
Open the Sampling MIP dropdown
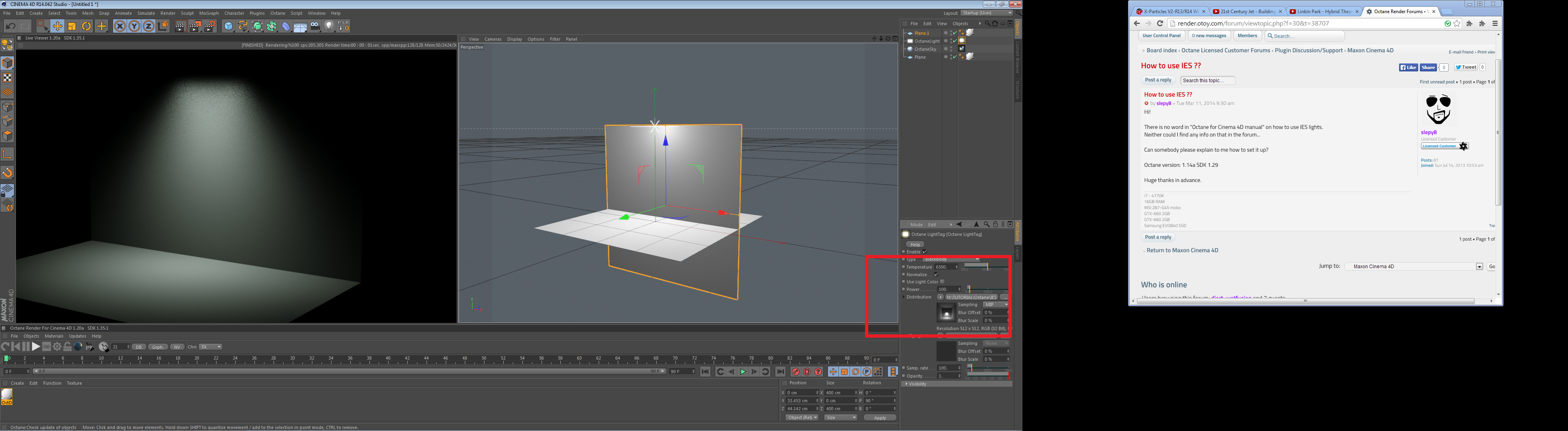point(996,304)
